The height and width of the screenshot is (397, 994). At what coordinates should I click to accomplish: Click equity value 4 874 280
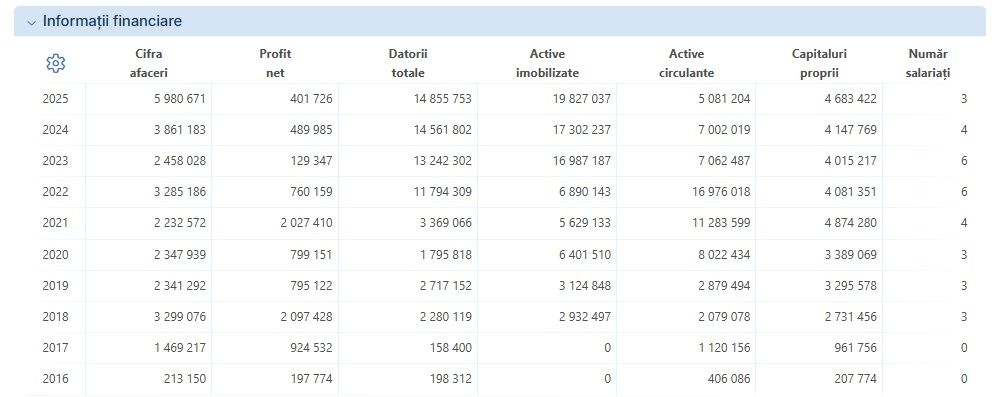pyautogui.click(x=851, y=223)
